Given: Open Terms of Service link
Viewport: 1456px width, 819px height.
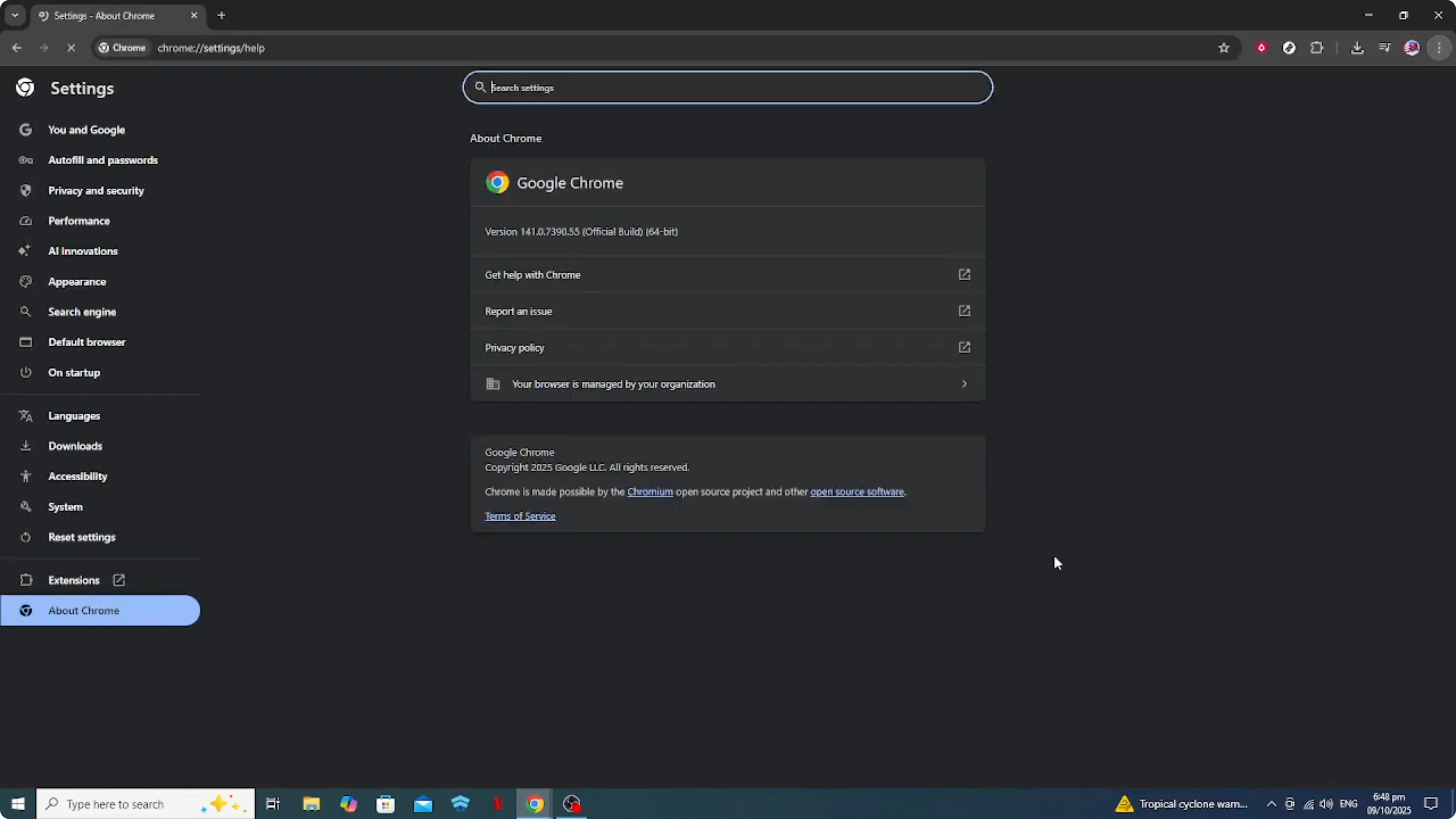Looking at the screenshot, I should 520,516.
